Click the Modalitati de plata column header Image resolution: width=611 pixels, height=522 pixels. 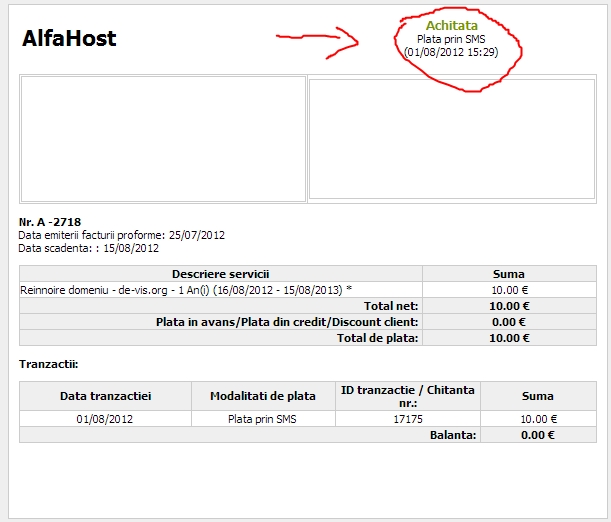click(x=263, y=396)
